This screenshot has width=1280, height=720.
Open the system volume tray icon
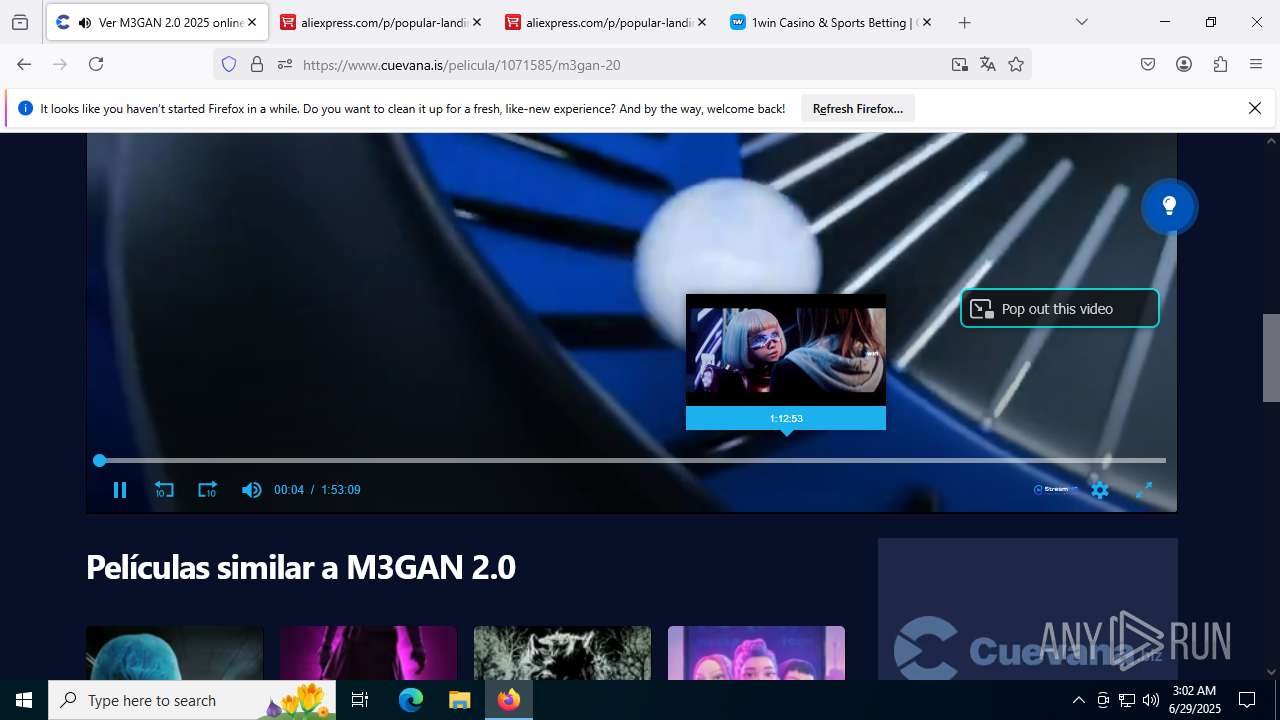tap(1151, 700)
